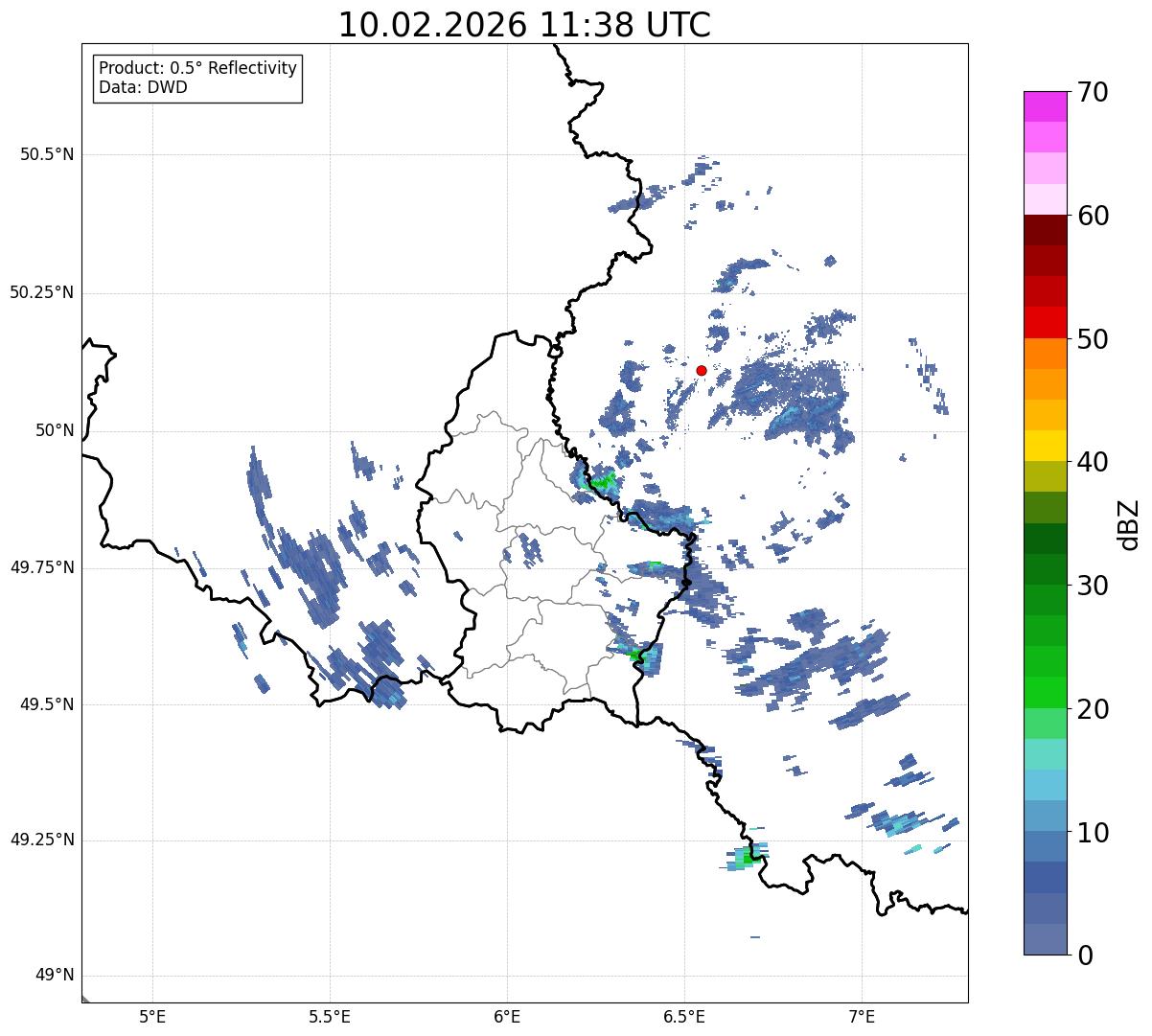Click the latitude label 50.5°N
The width and height of the screenshot is (1152, 1036).
pos(47,154)
